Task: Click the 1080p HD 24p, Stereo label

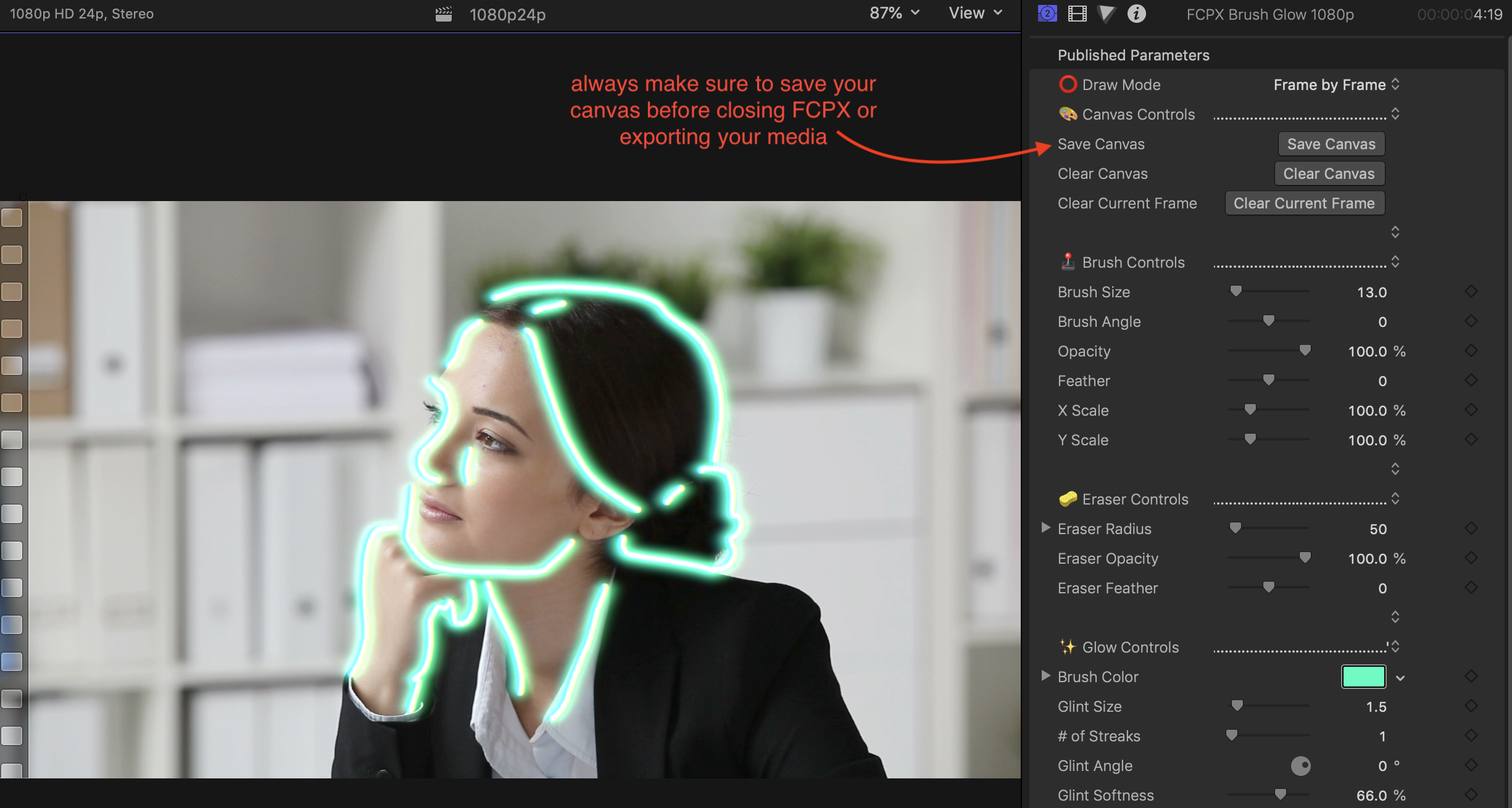Action: (x=81, y=14)
